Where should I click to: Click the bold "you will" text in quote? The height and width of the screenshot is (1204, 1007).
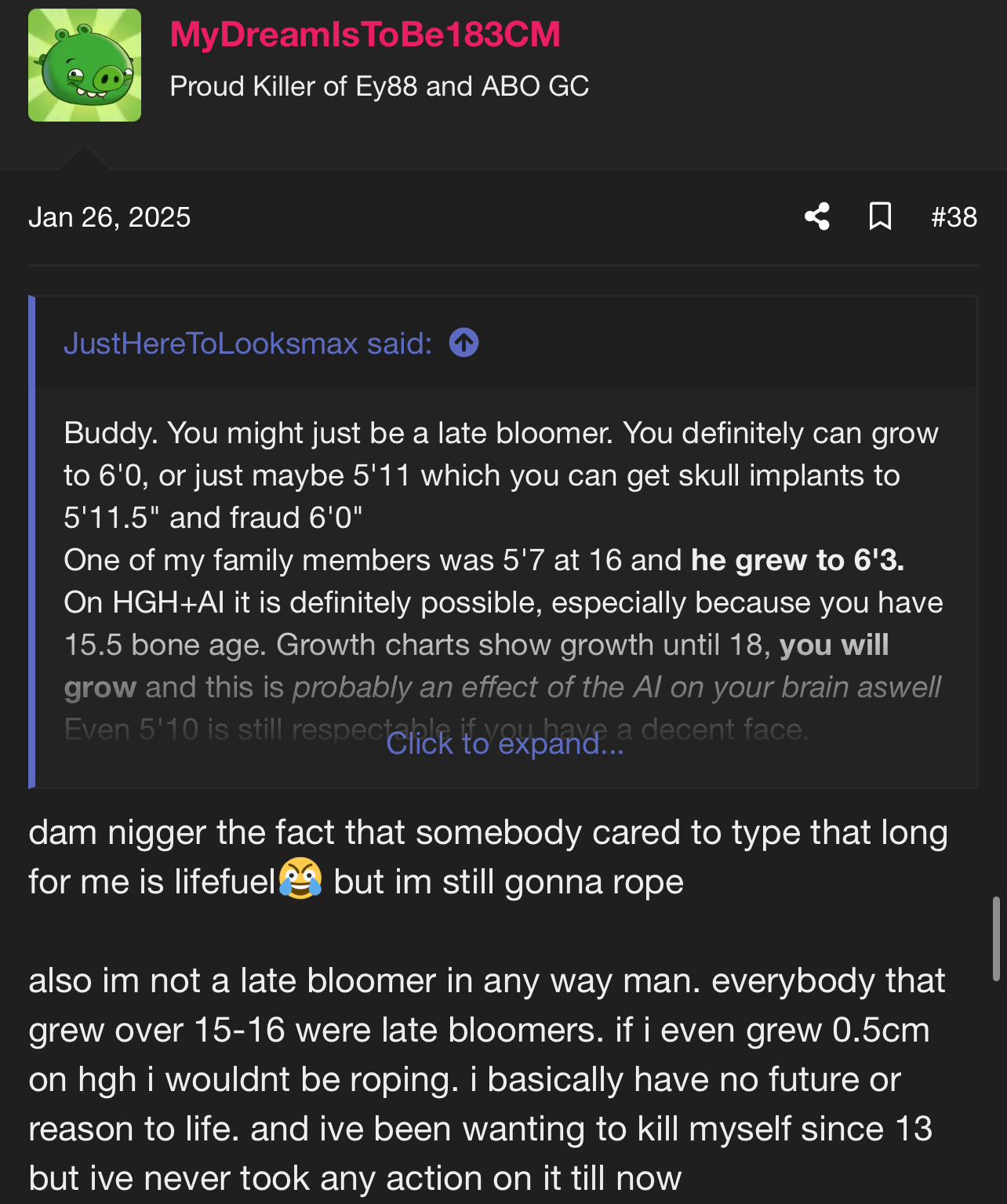click(x=834, y=645)
